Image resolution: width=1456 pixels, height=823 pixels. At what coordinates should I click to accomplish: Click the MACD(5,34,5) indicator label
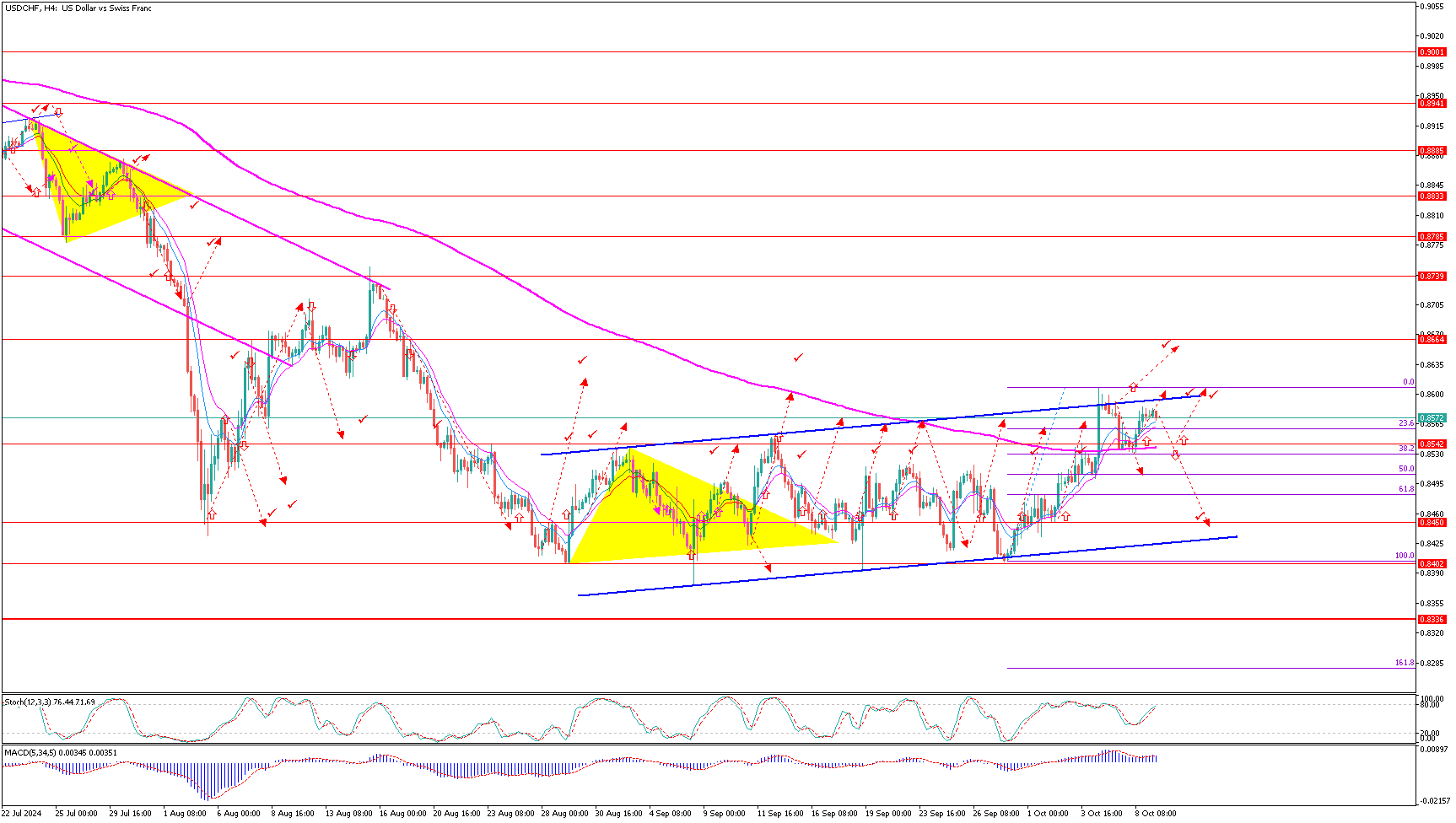(61, 752)
